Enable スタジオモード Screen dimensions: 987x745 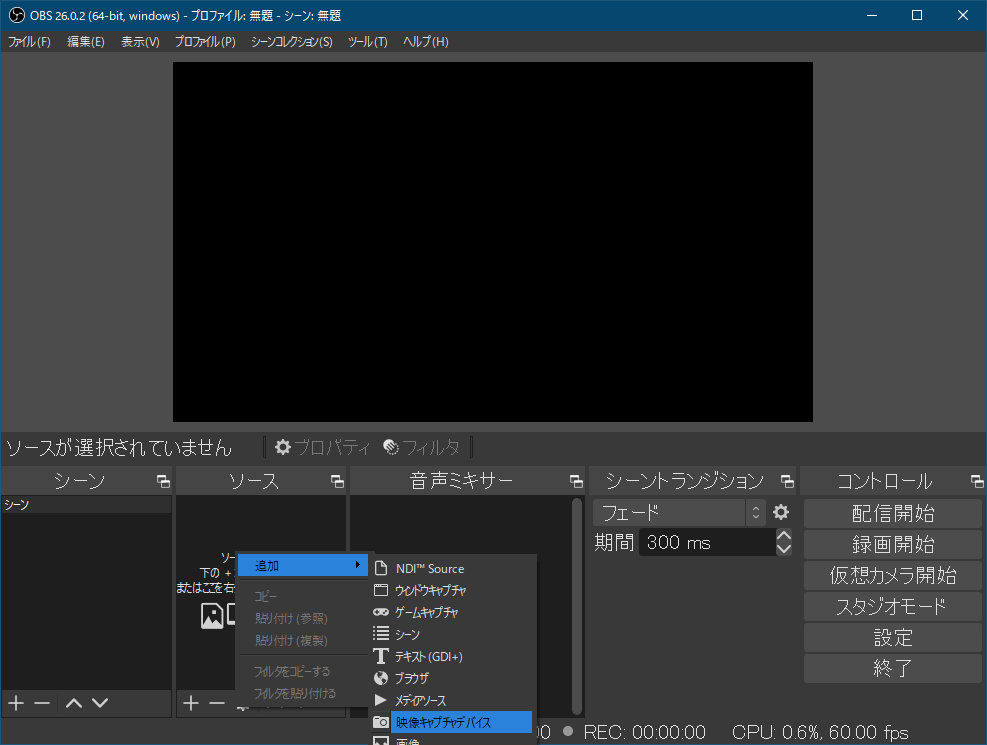(891, 606)
